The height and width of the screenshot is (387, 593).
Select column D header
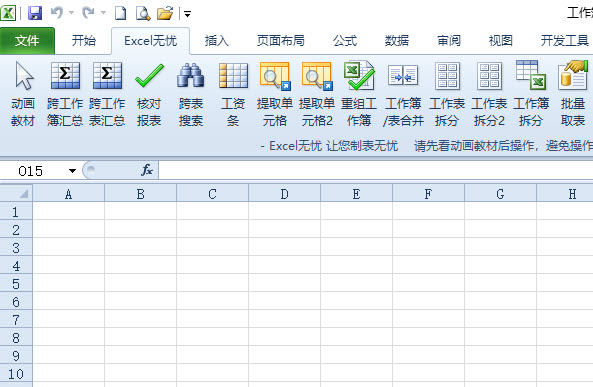tap(284, 194)
